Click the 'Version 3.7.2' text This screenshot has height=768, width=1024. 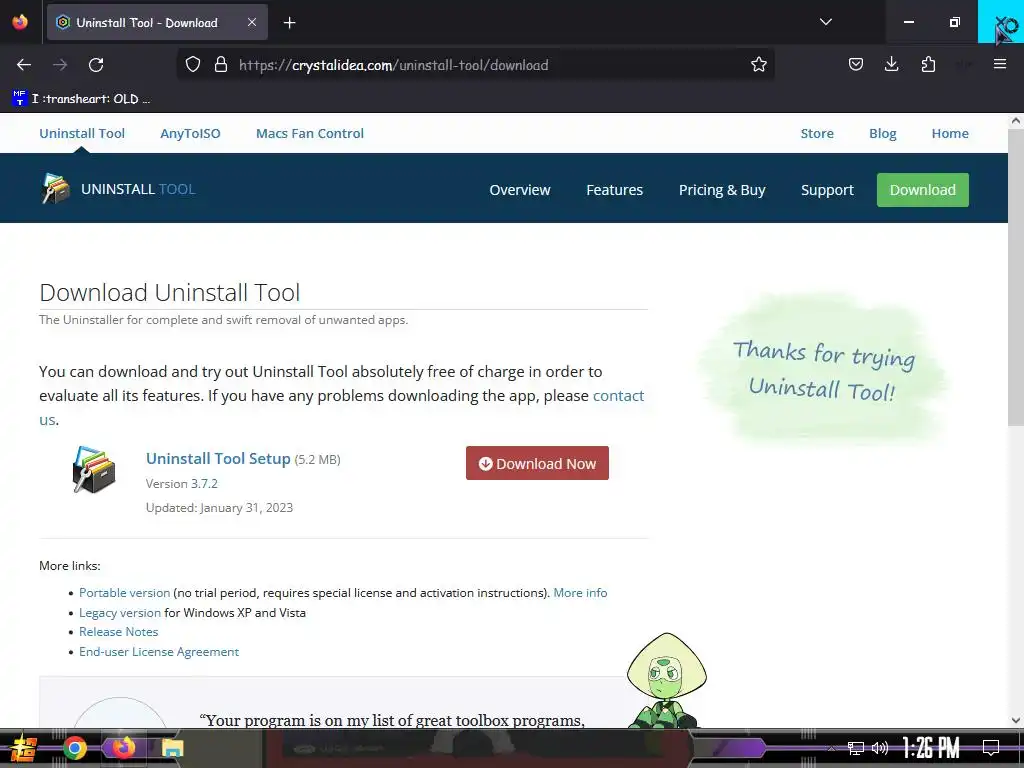click(x=182, y=484)
